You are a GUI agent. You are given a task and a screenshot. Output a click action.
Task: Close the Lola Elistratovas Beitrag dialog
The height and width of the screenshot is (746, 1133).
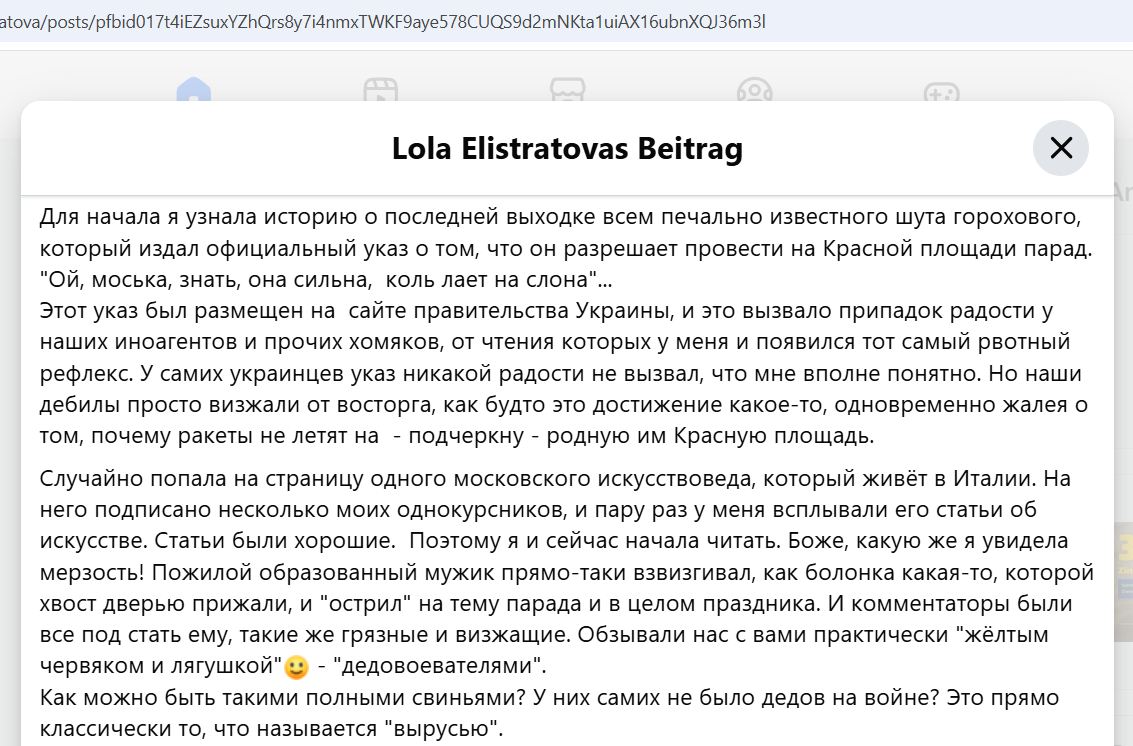(x=1060, y=148)
